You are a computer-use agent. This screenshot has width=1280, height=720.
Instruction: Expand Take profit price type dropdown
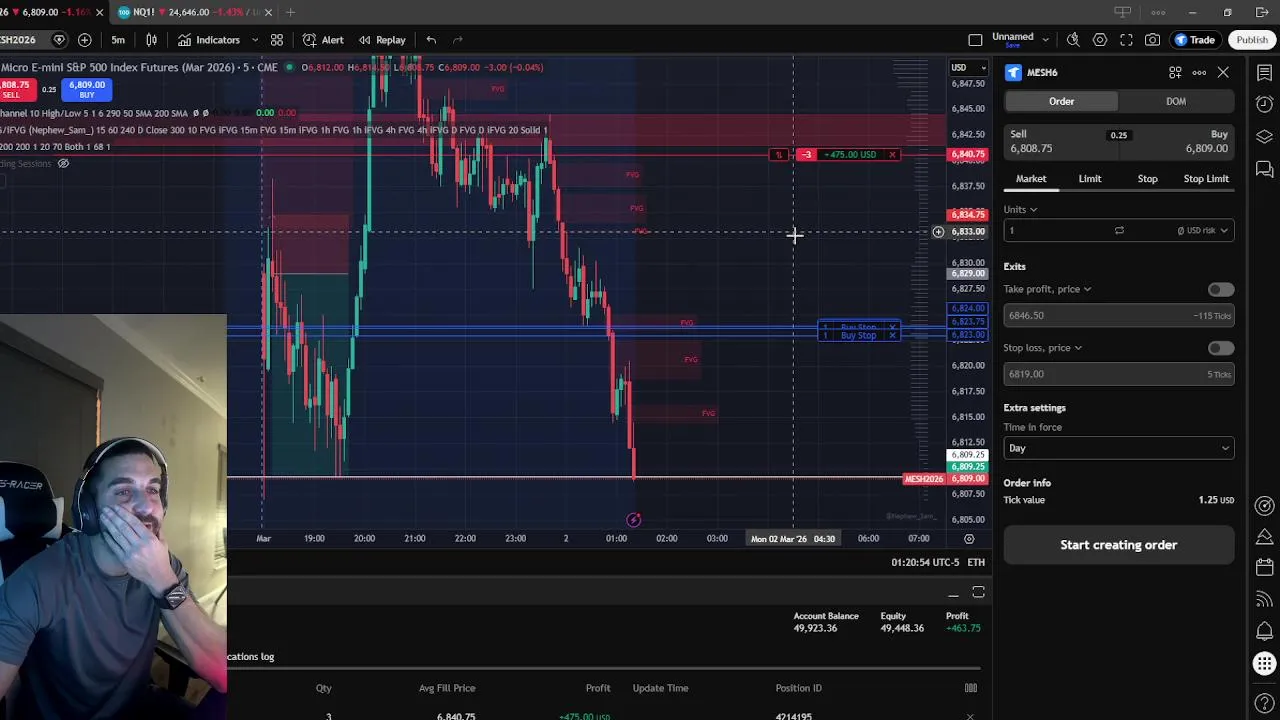1047,289
